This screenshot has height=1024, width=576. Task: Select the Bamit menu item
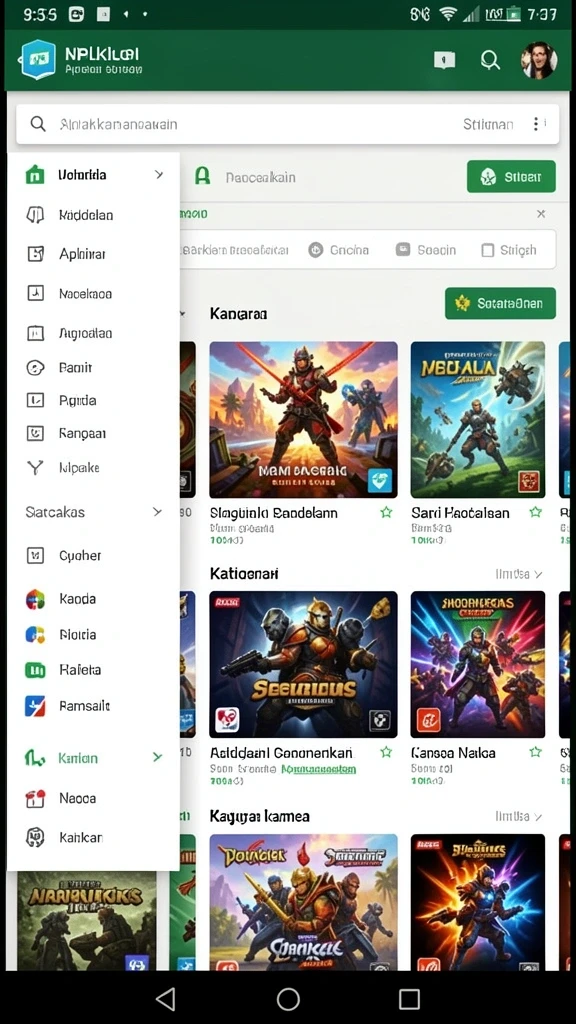[93, 368]
